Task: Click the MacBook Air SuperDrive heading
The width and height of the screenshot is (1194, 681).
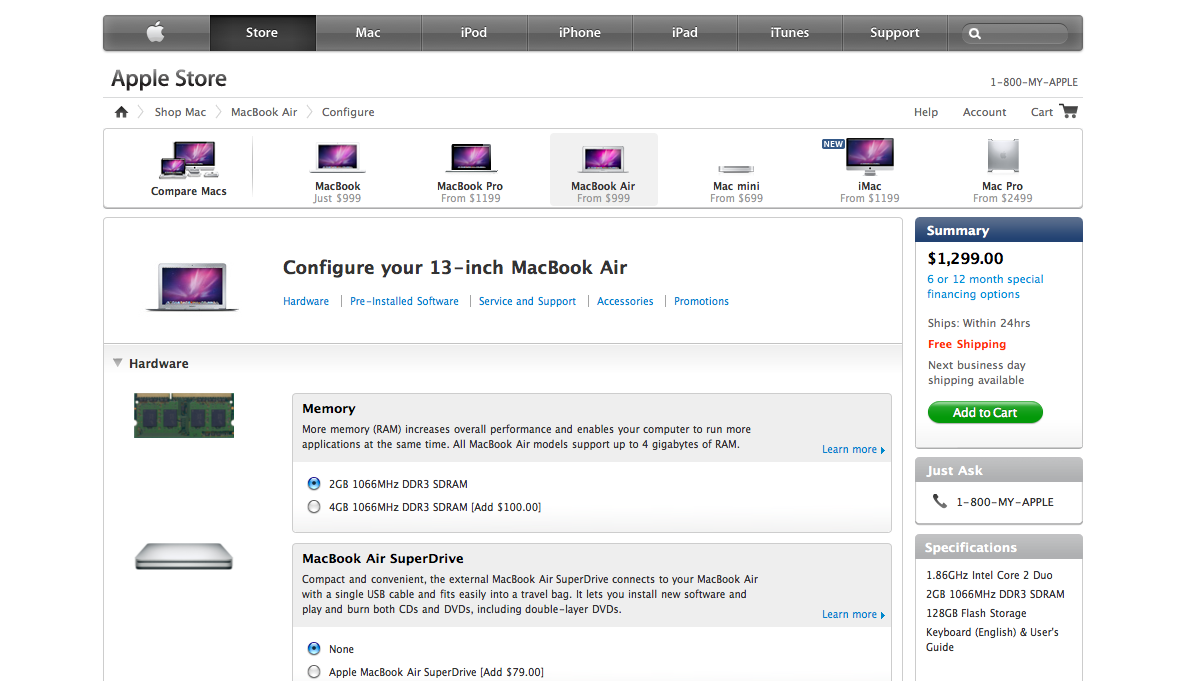Action: pos(383,558)
